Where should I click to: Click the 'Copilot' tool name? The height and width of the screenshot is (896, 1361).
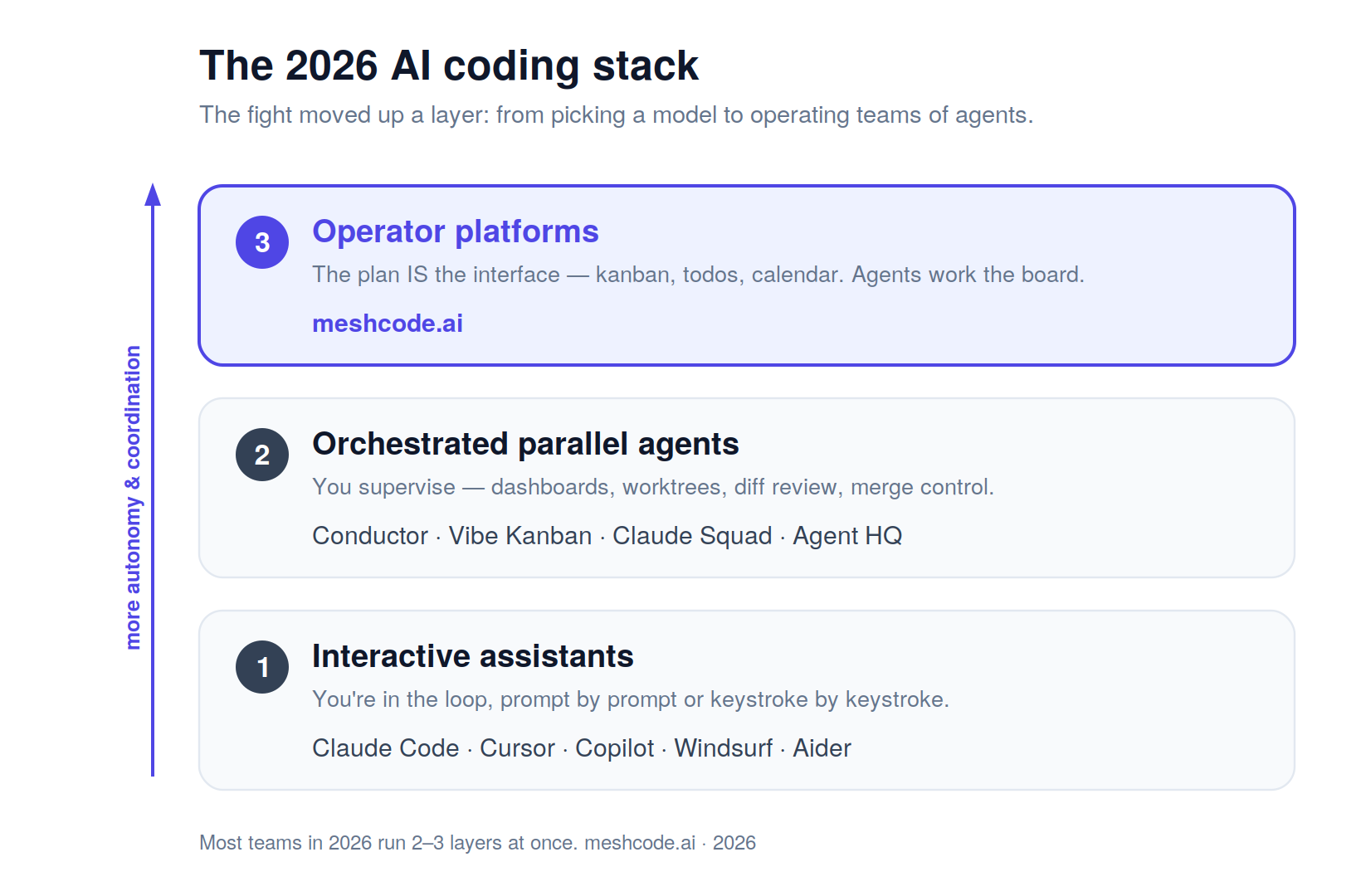(615, 748)
